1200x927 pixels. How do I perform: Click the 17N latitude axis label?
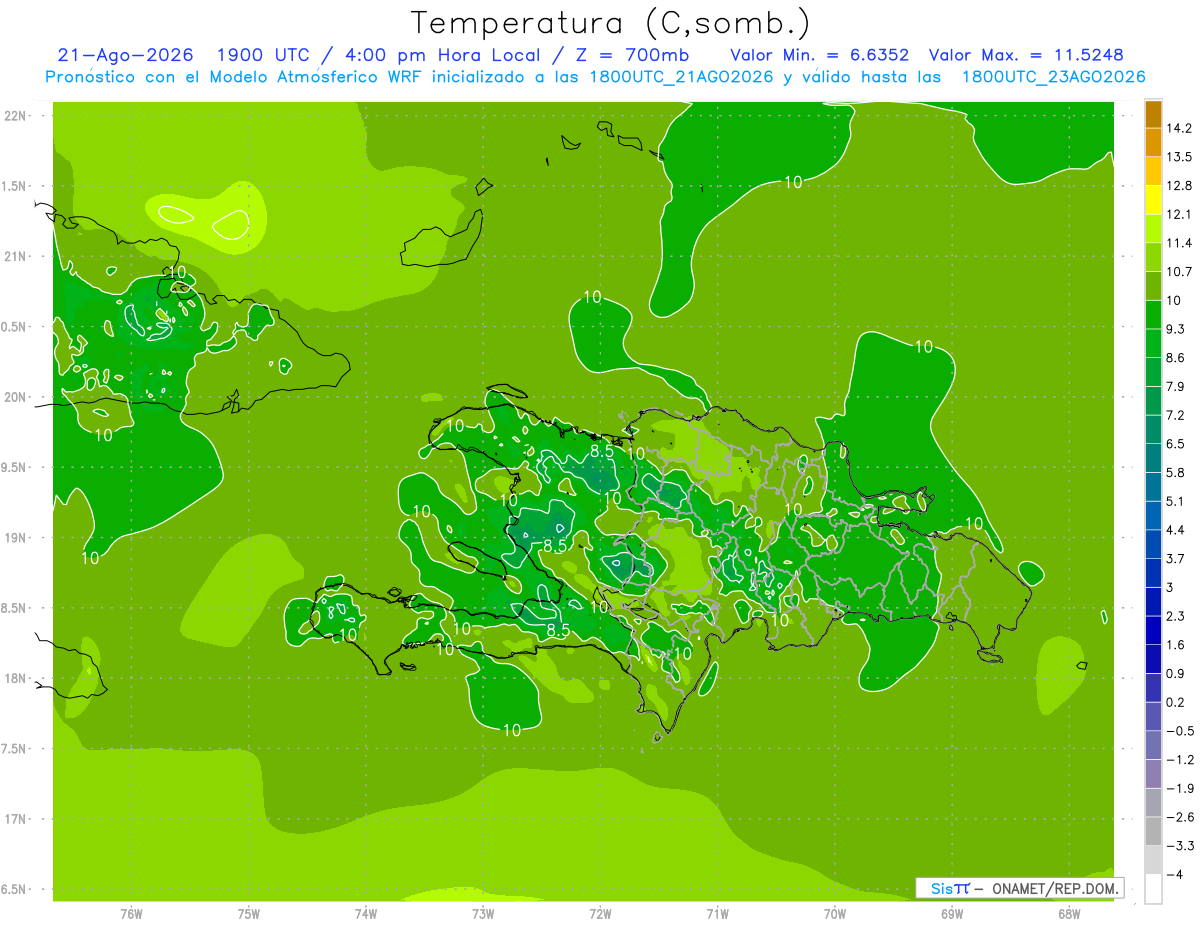click(17, 819)
